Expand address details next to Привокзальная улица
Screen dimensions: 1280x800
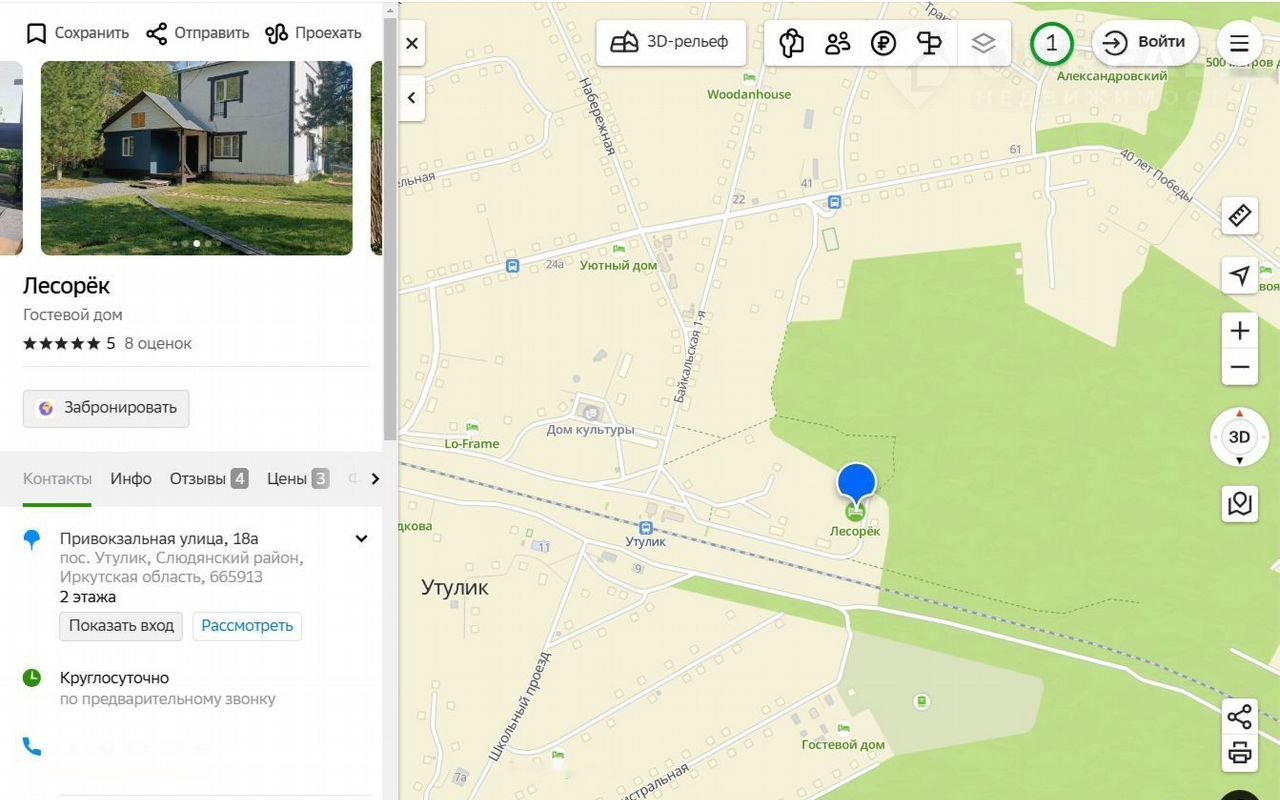361,539
